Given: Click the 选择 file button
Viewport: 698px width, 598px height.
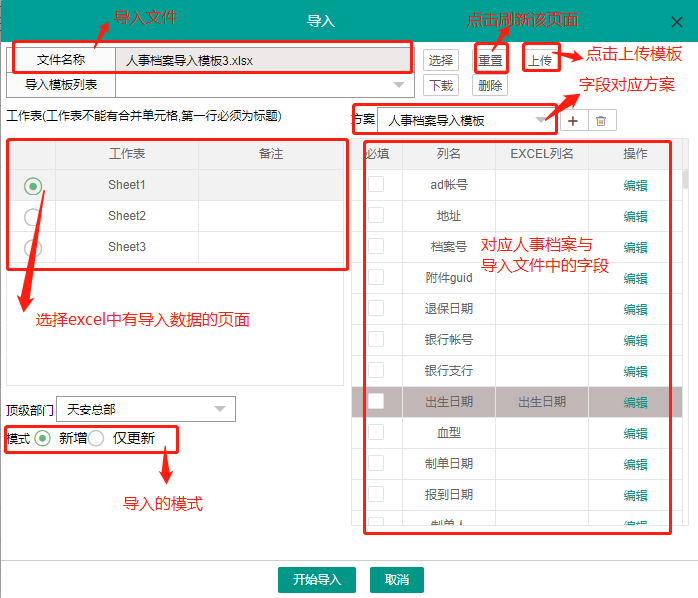Looking at the screenshot, I should [x=441, y=60].
